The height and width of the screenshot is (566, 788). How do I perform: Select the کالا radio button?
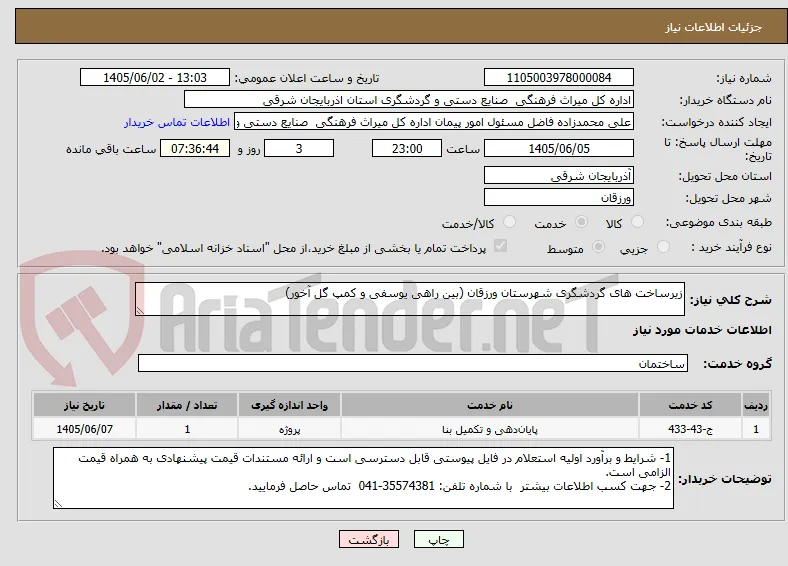coord(637,222)
